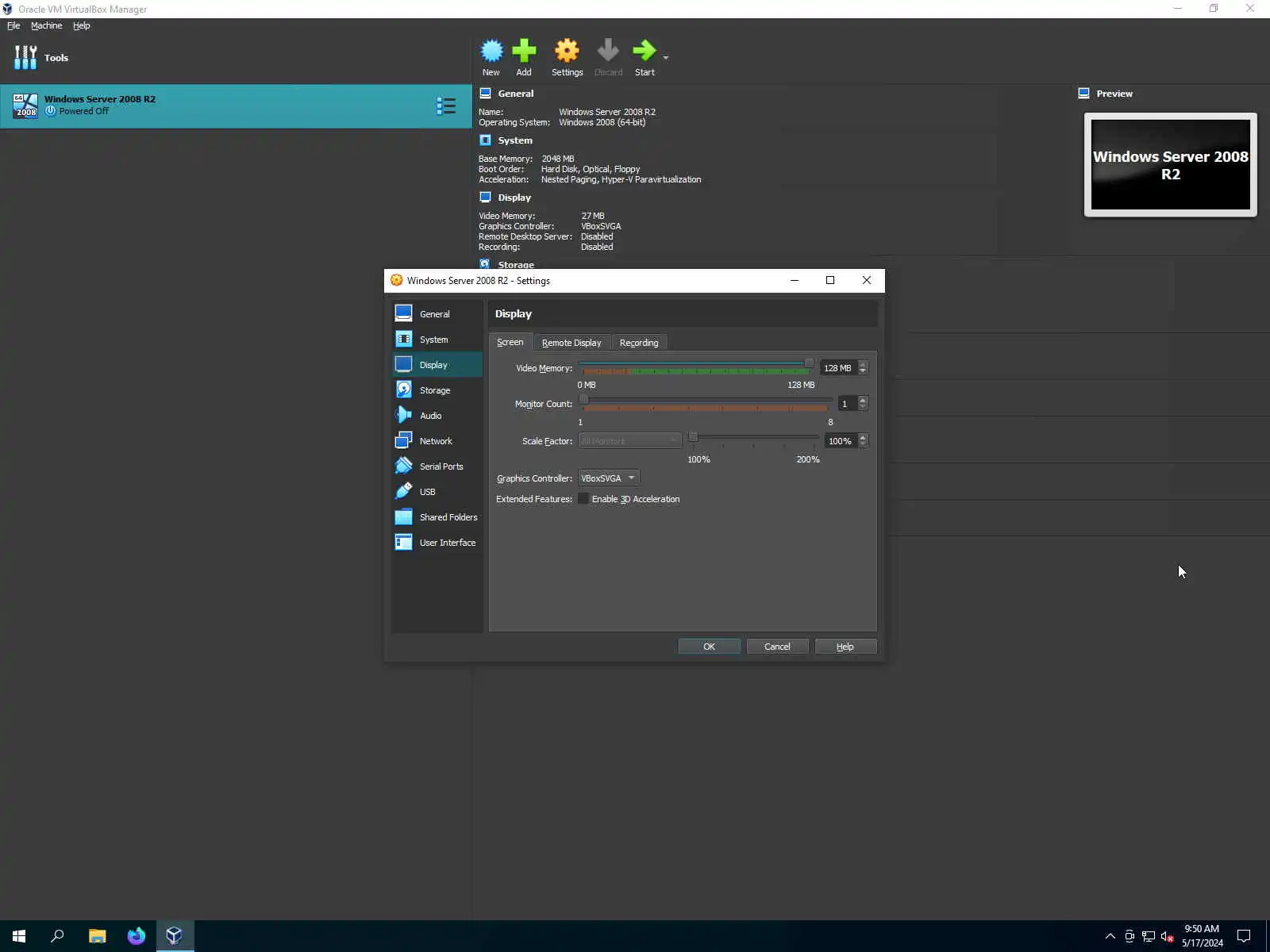
Task: Click the Add machine toolbar icon
Action: (x=524, y=52)
